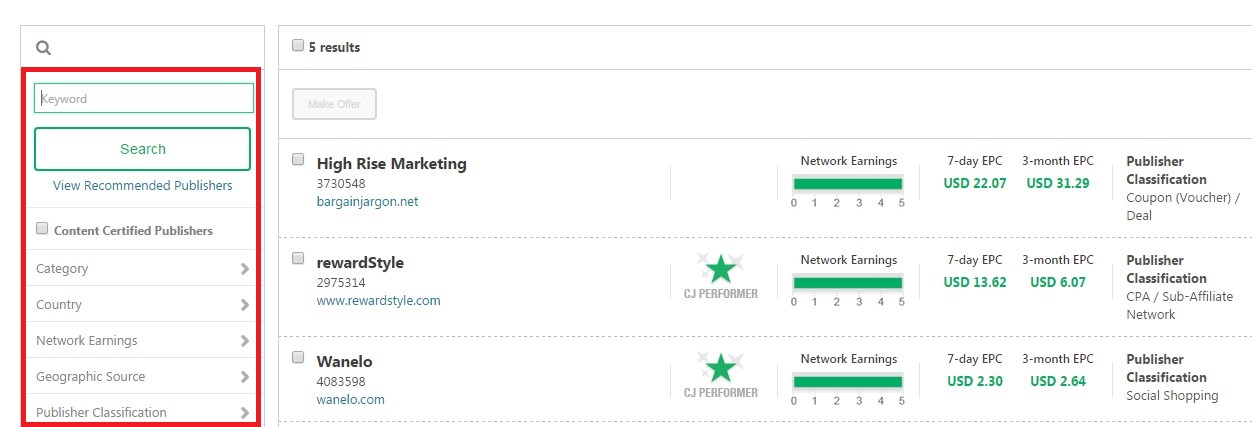Select all results with the 5 results checkbox
1252x427 pixels.
298,45
